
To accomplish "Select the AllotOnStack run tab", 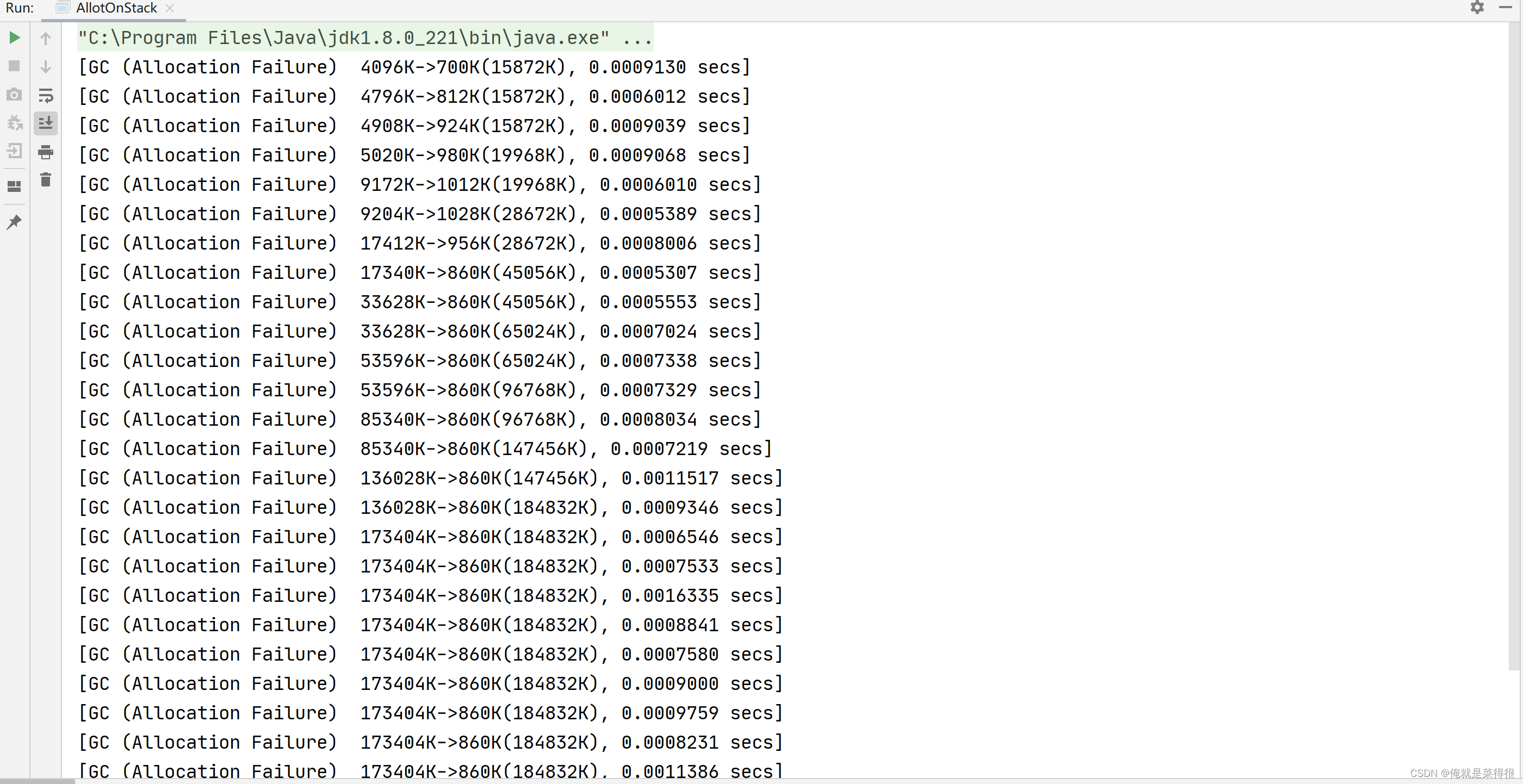I will [x=116, y=8].
